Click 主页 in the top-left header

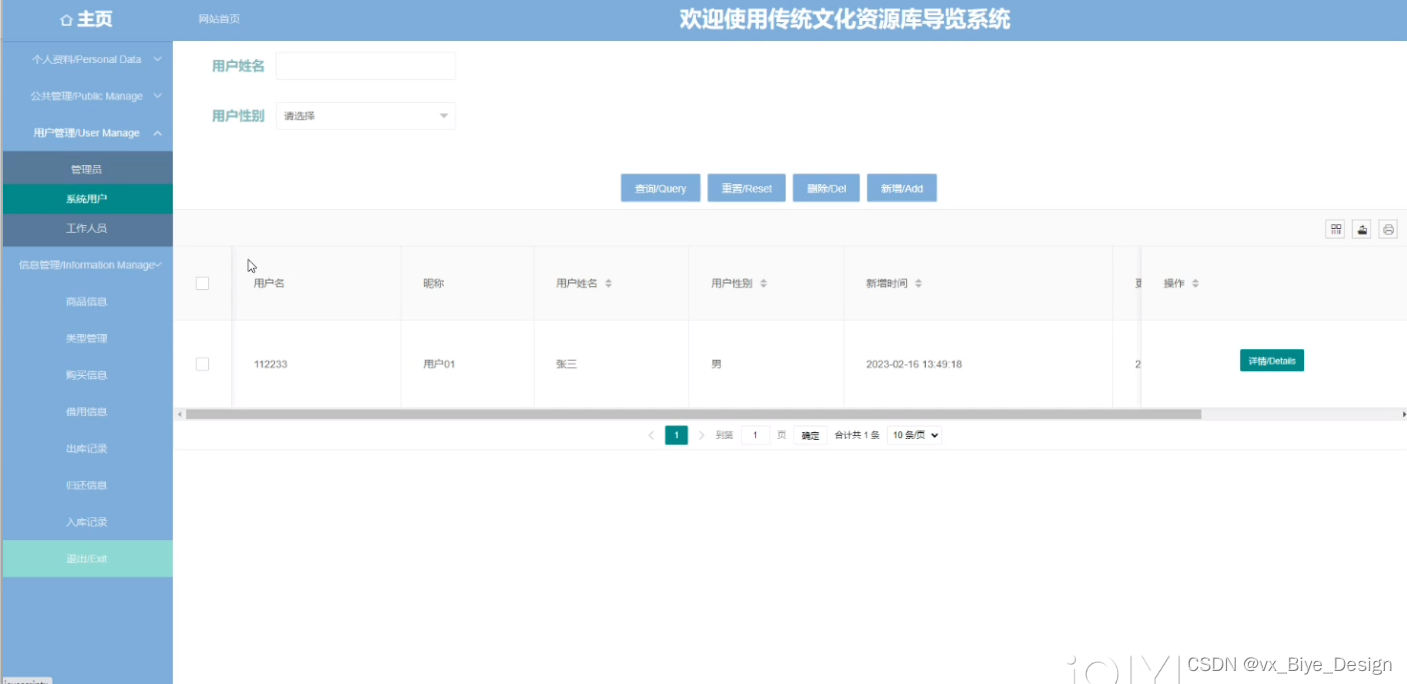(95, 20)
